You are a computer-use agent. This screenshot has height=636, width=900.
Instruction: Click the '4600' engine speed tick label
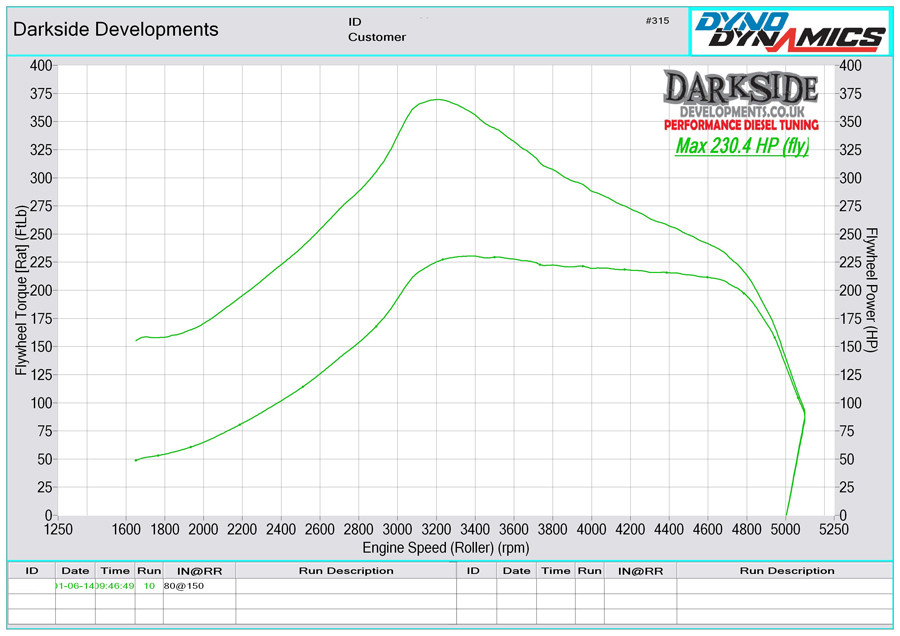point(708,529)
